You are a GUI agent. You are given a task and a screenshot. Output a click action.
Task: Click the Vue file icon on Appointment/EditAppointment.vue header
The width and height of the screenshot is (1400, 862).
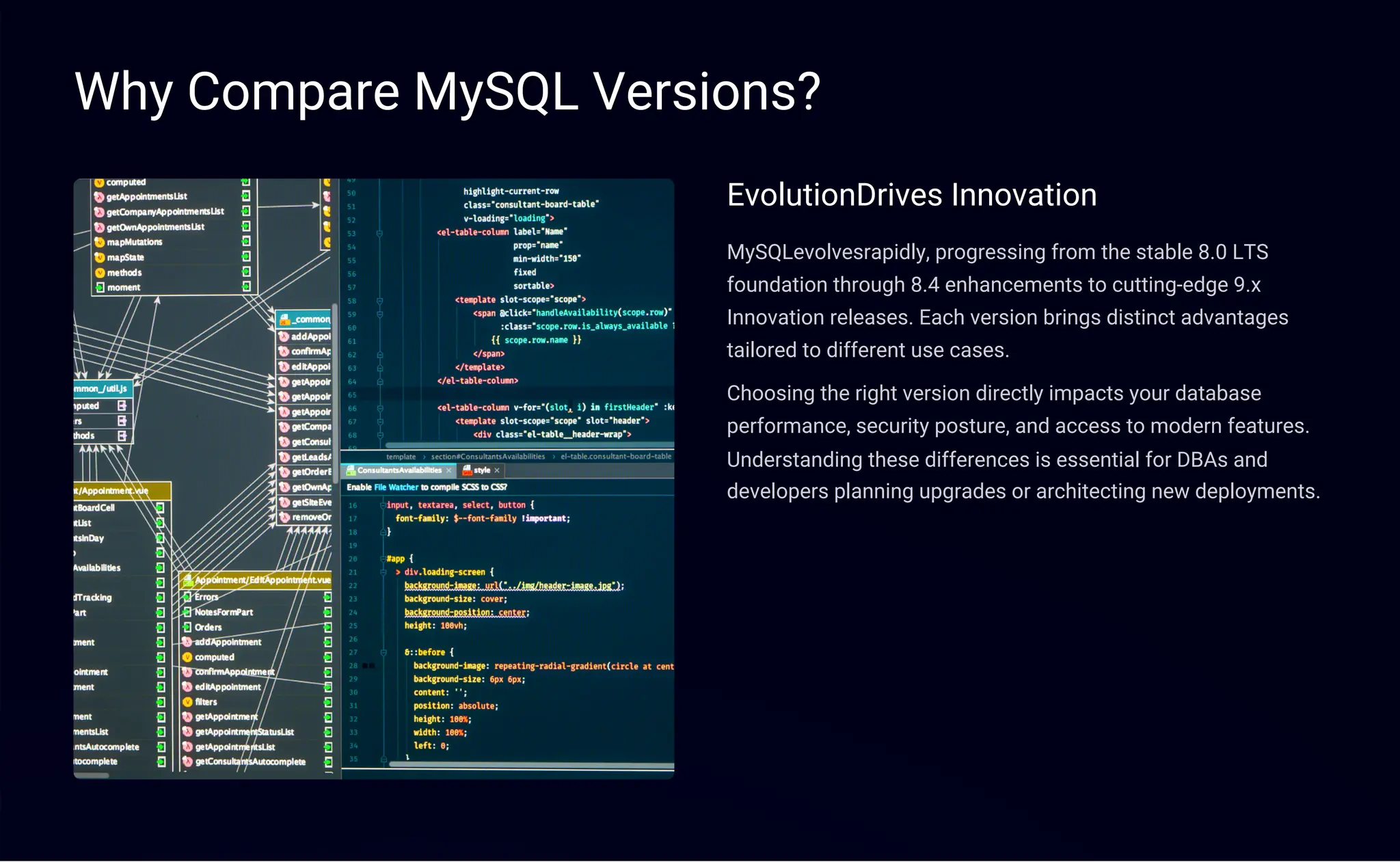[187, 580]
